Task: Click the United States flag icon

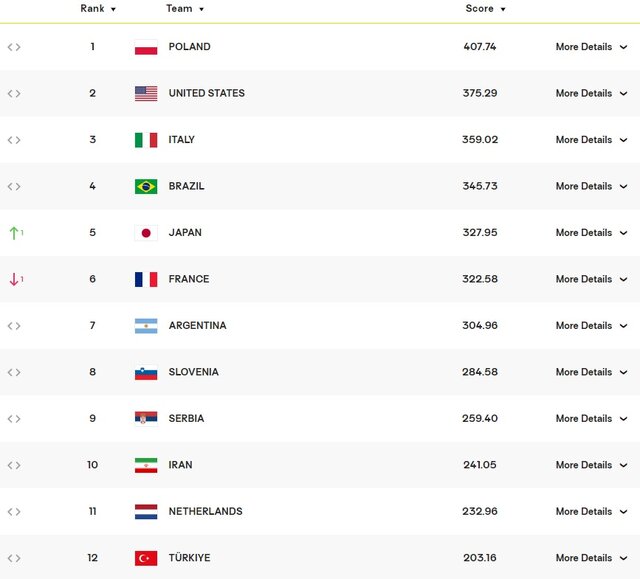Action: point(146,93)
